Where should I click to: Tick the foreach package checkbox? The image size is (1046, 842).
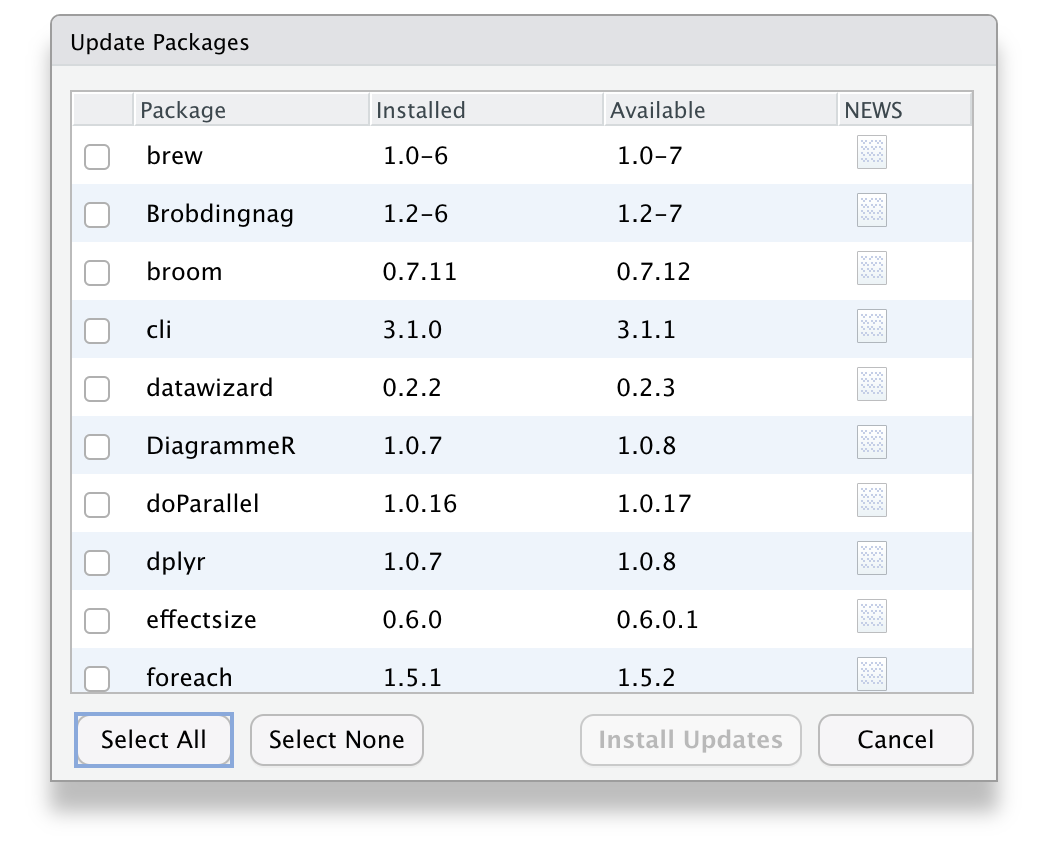(x=97, y=679)
